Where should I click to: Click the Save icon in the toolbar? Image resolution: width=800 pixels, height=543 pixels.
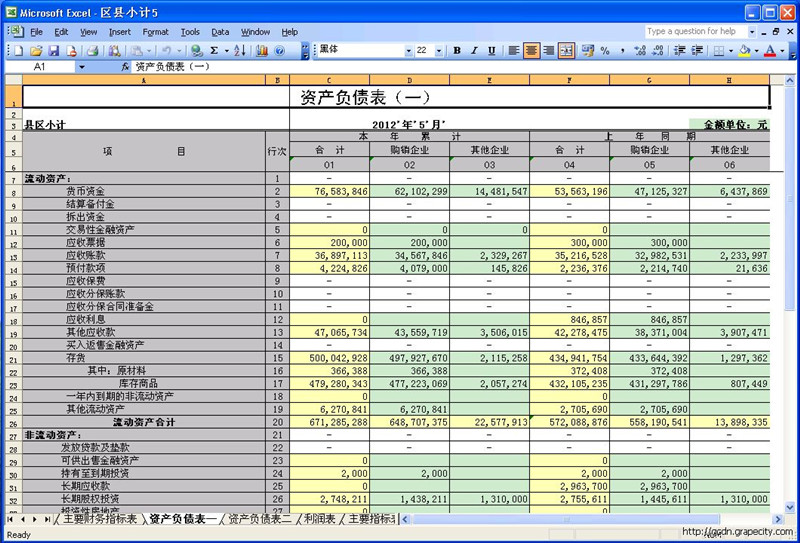tap(52, 50)
